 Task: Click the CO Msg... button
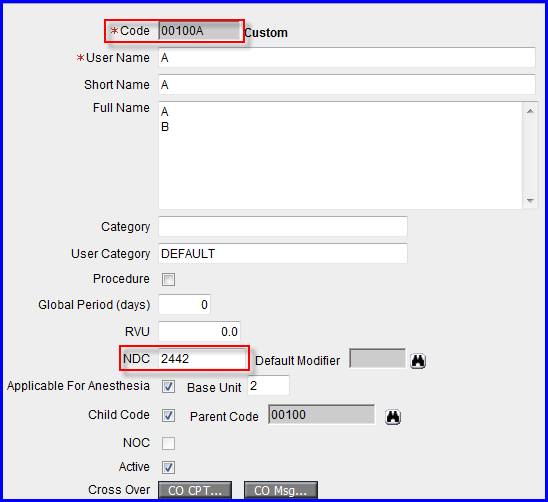coord(281,490)
